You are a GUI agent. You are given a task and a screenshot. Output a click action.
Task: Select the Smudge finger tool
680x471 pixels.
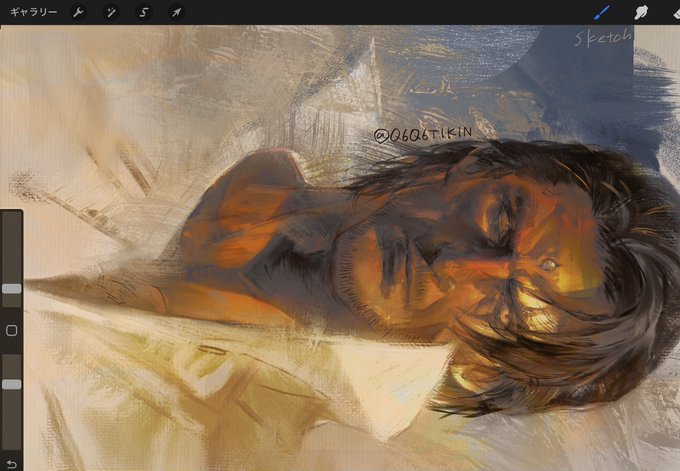point(641,13)
